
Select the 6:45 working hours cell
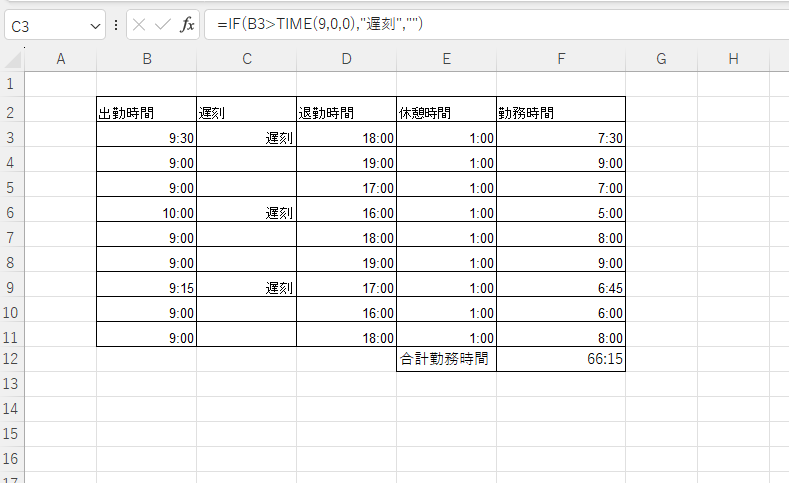pos(561,284)
